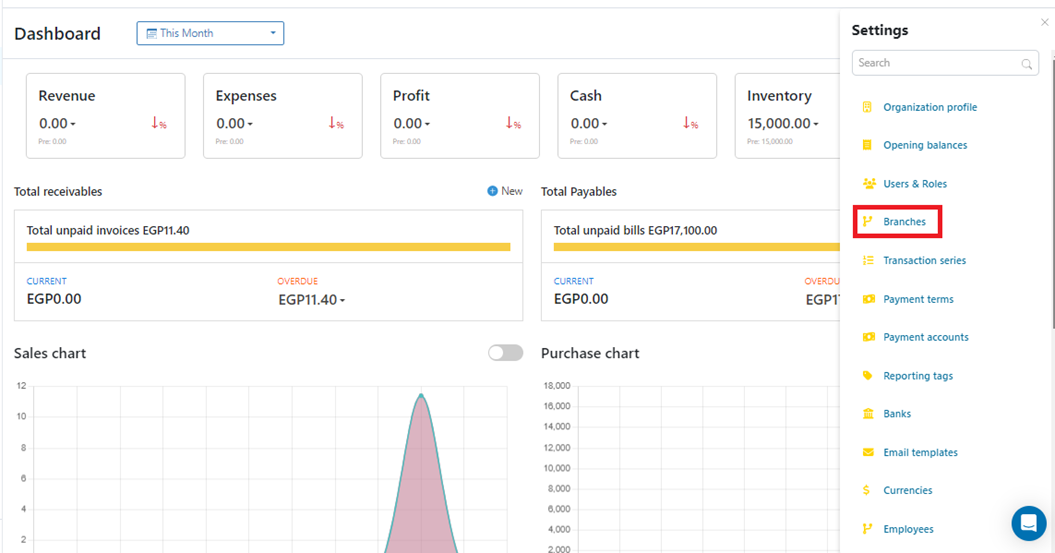This screenshot has width=1055, height=553.
Task: Open the Payment terms link
Action: coord(918,299)
